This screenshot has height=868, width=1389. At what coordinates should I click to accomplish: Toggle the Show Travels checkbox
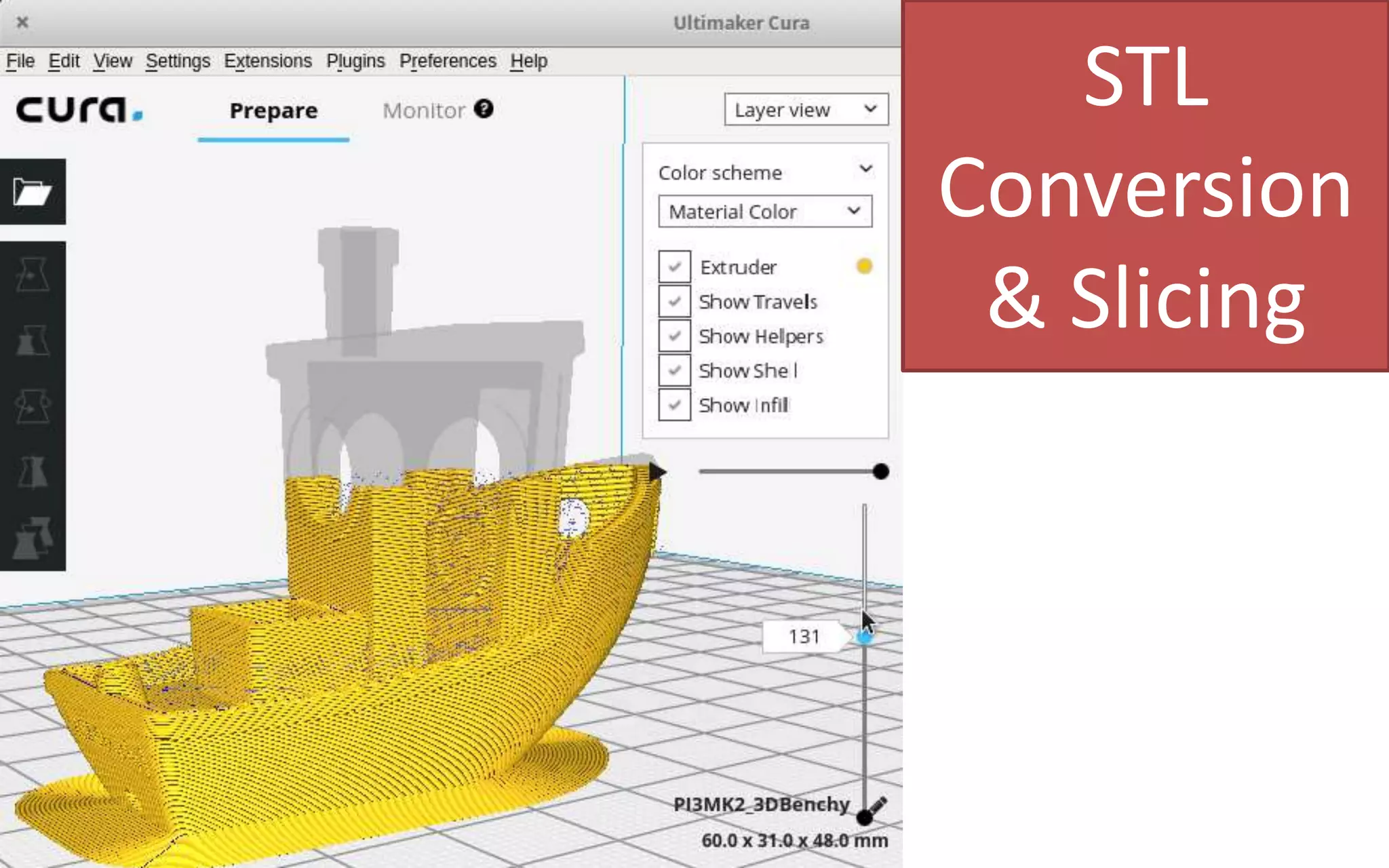(675, 301)
